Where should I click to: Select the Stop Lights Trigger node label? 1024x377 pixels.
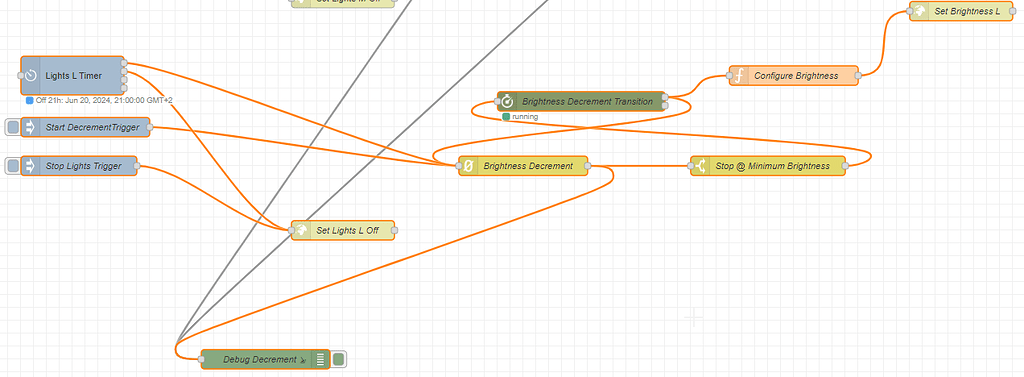83,166
